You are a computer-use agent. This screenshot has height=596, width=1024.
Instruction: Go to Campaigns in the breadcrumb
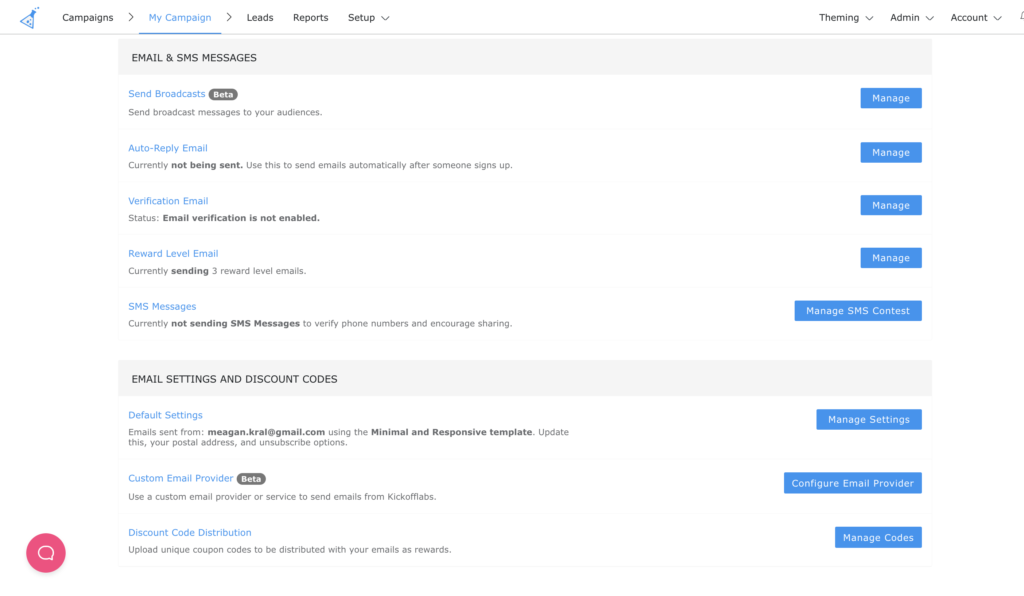(88, 18)
